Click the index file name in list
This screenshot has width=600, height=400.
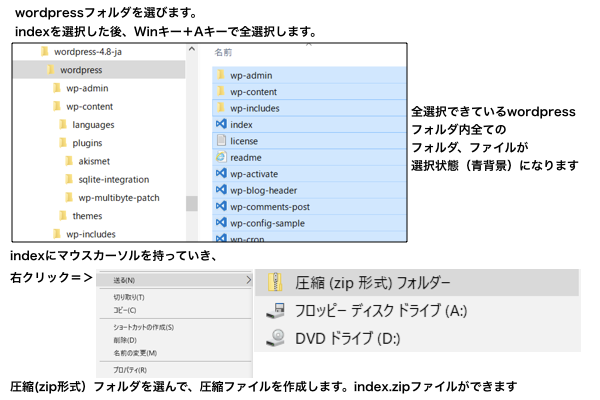(241, 125)
